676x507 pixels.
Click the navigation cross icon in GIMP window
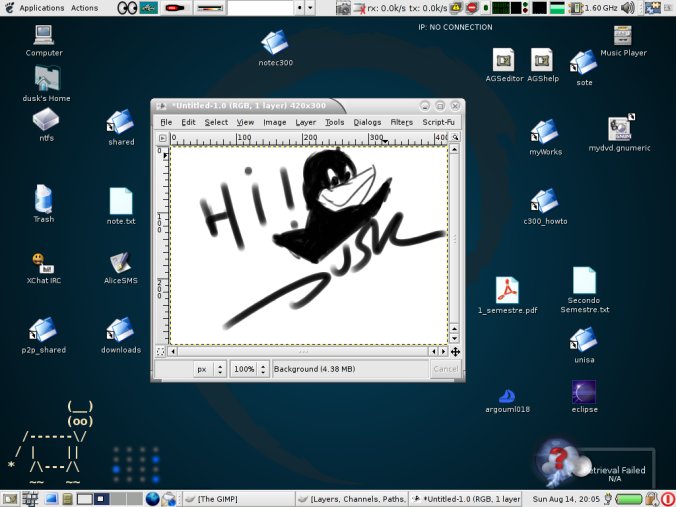click(x=455, y=352)
